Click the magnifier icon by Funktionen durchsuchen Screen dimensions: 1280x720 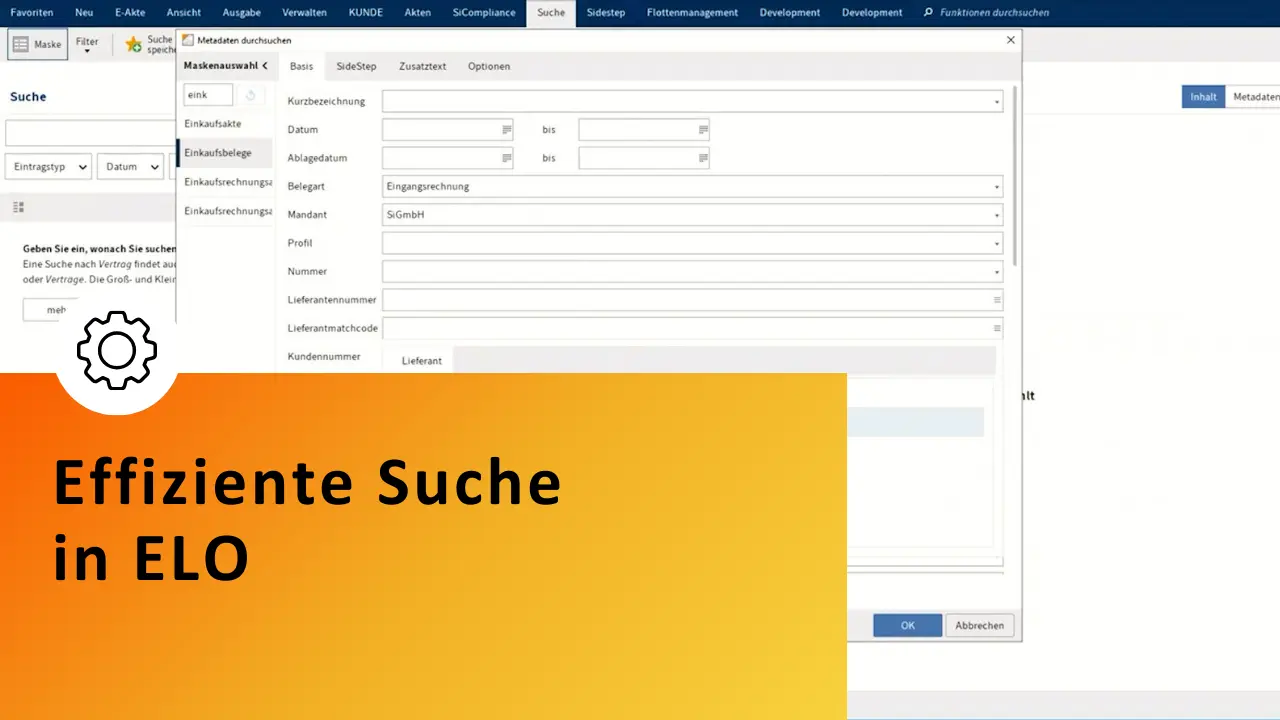click(928, 13)
